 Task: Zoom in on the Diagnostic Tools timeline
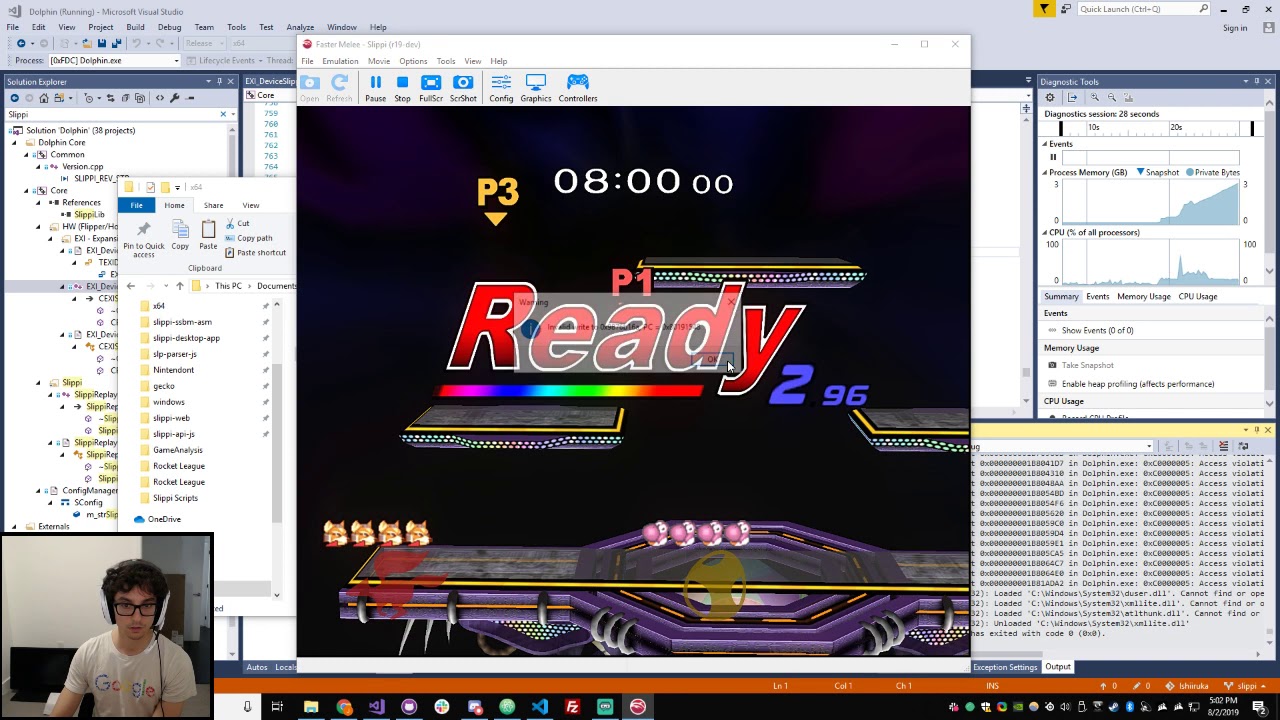click(x=1095, y=98)
